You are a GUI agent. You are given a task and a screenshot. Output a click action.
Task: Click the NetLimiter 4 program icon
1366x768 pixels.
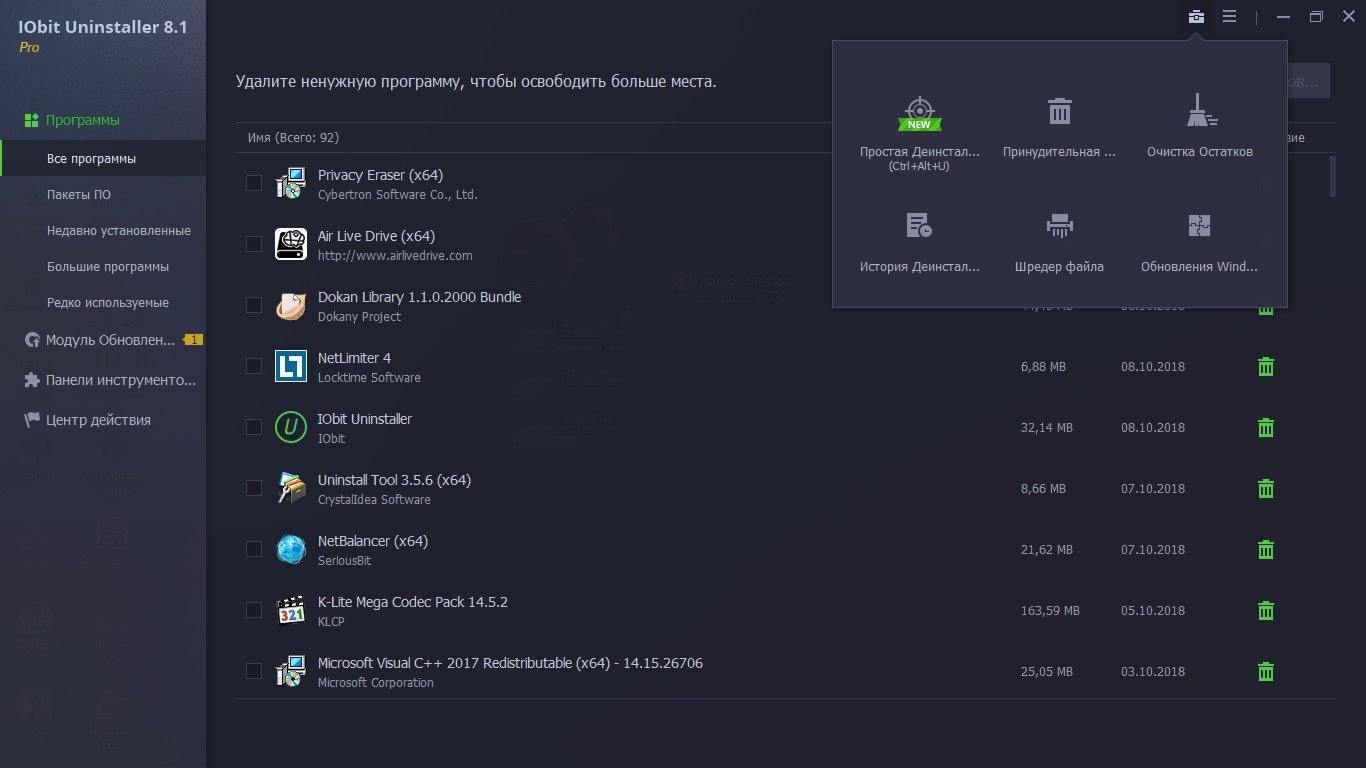pyautogui.click(x=290, y=366)
